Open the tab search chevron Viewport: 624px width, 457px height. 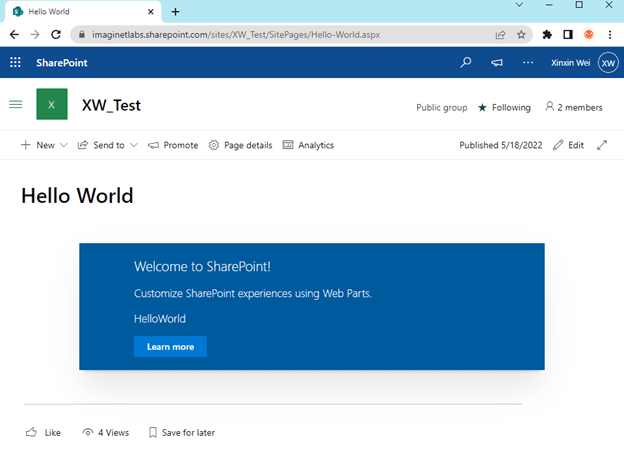pyautogui.click(x=519, y=5)
